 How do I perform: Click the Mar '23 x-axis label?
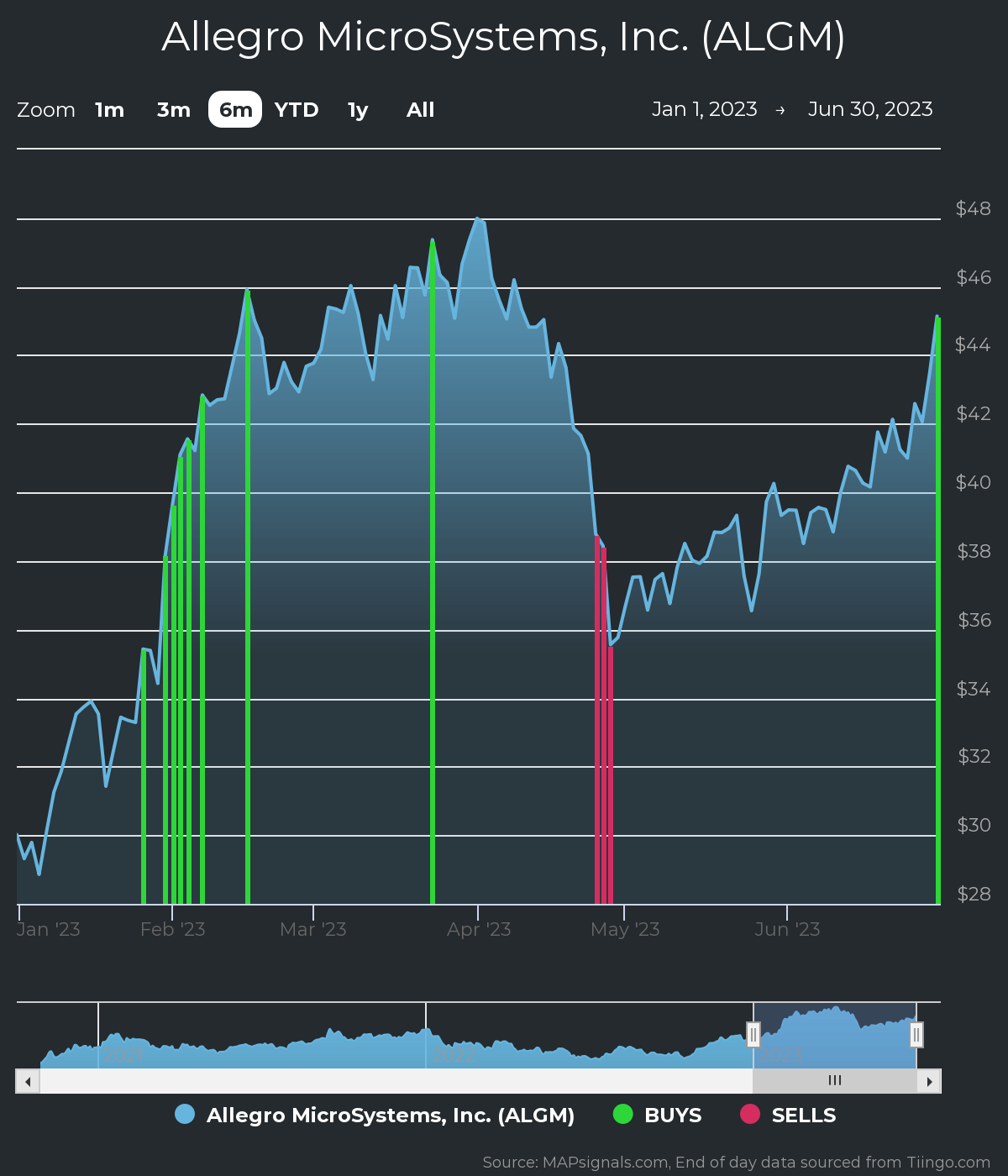pyautogui.click(x=312, y=929)
